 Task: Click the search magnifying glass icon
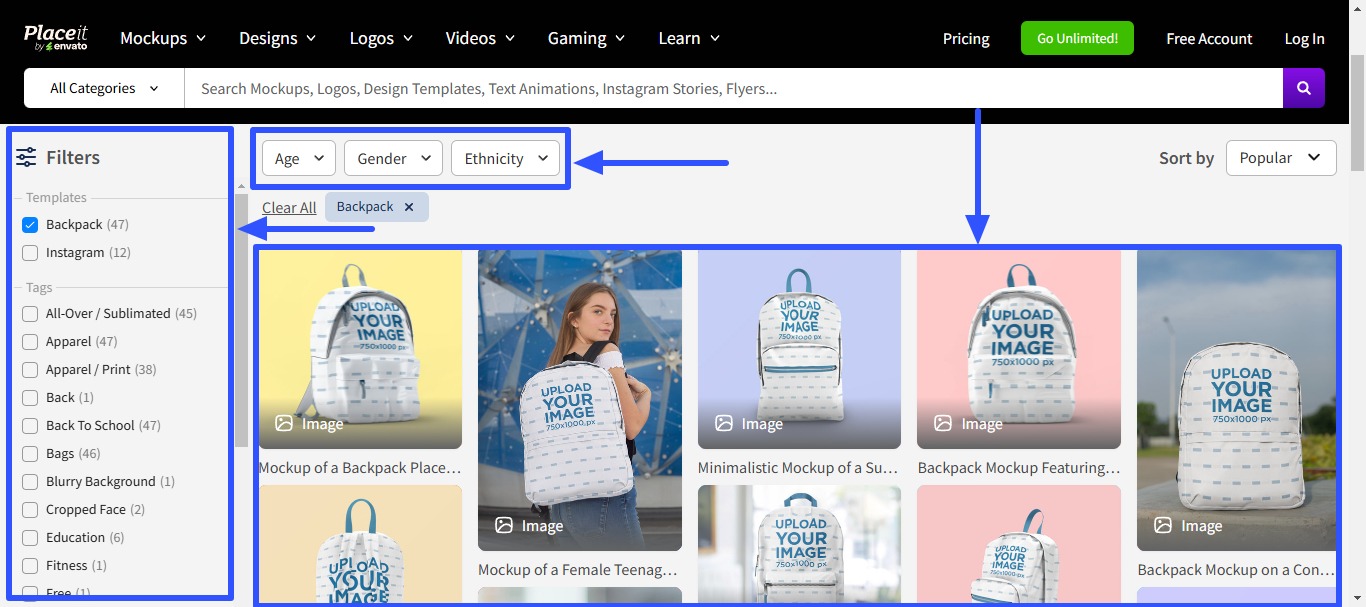1303,88
